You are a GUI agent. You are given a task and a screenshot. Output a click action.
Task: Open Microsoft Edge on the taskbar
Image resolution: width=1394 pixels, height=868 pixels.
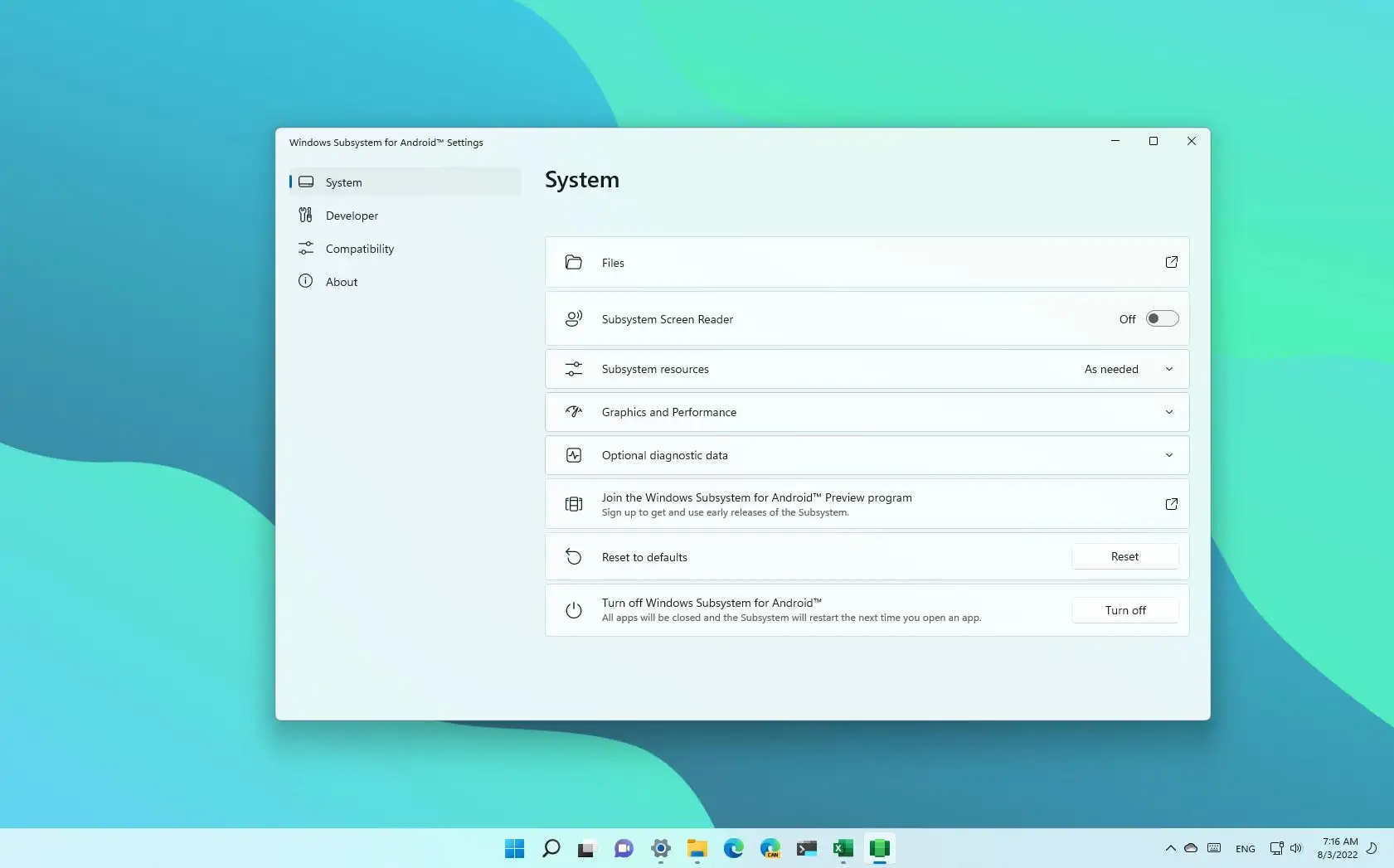tap(734, 848)
